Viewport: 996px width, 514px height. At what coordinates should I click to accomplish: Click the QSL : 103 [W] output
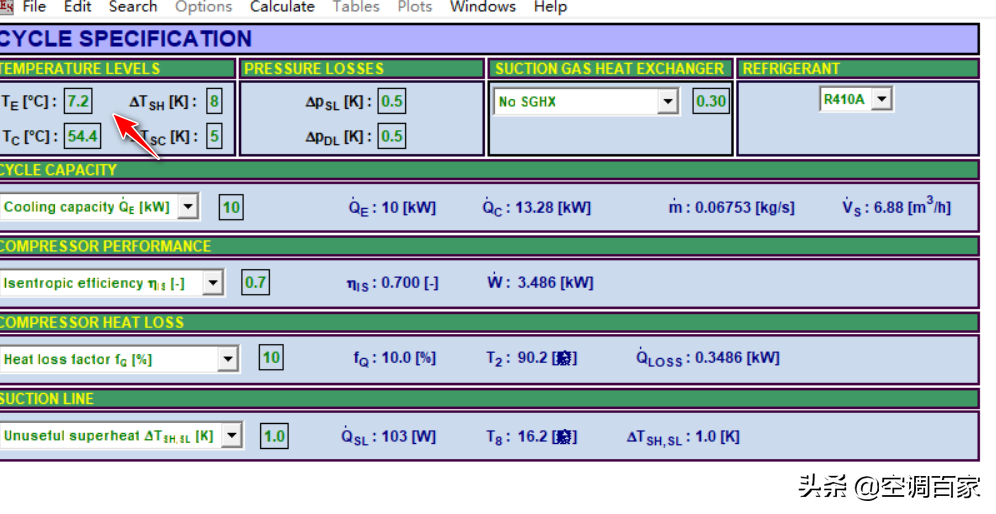pyautogui.click(x=387, y=436)
